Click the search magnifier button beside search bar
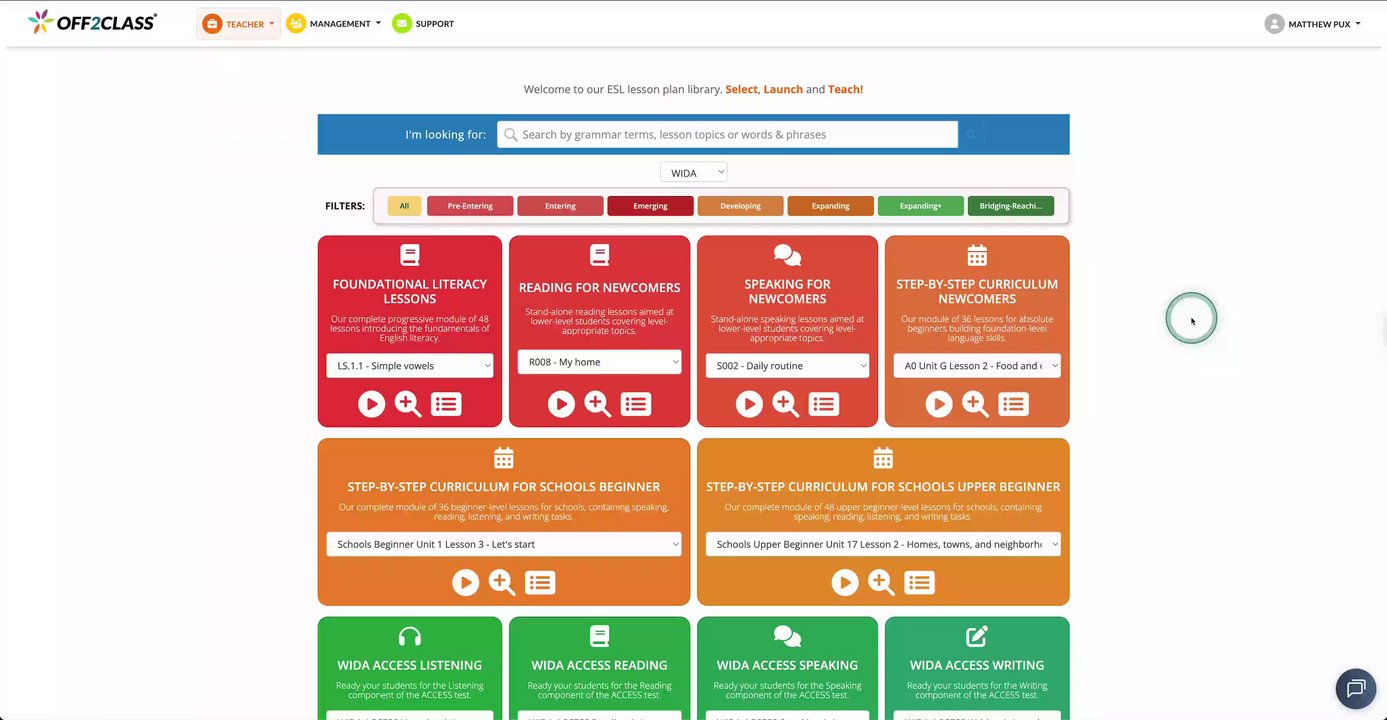Screen dimensions: 1387x720 (x=971, y=134)
